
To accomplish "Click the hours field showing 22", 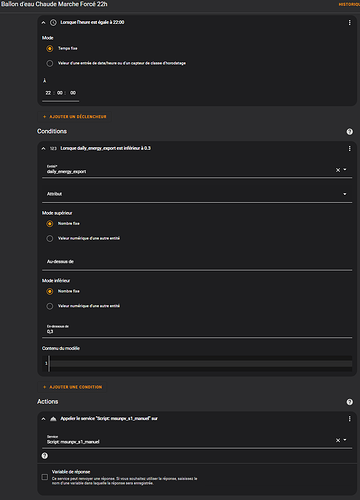I will click(48, 93).
